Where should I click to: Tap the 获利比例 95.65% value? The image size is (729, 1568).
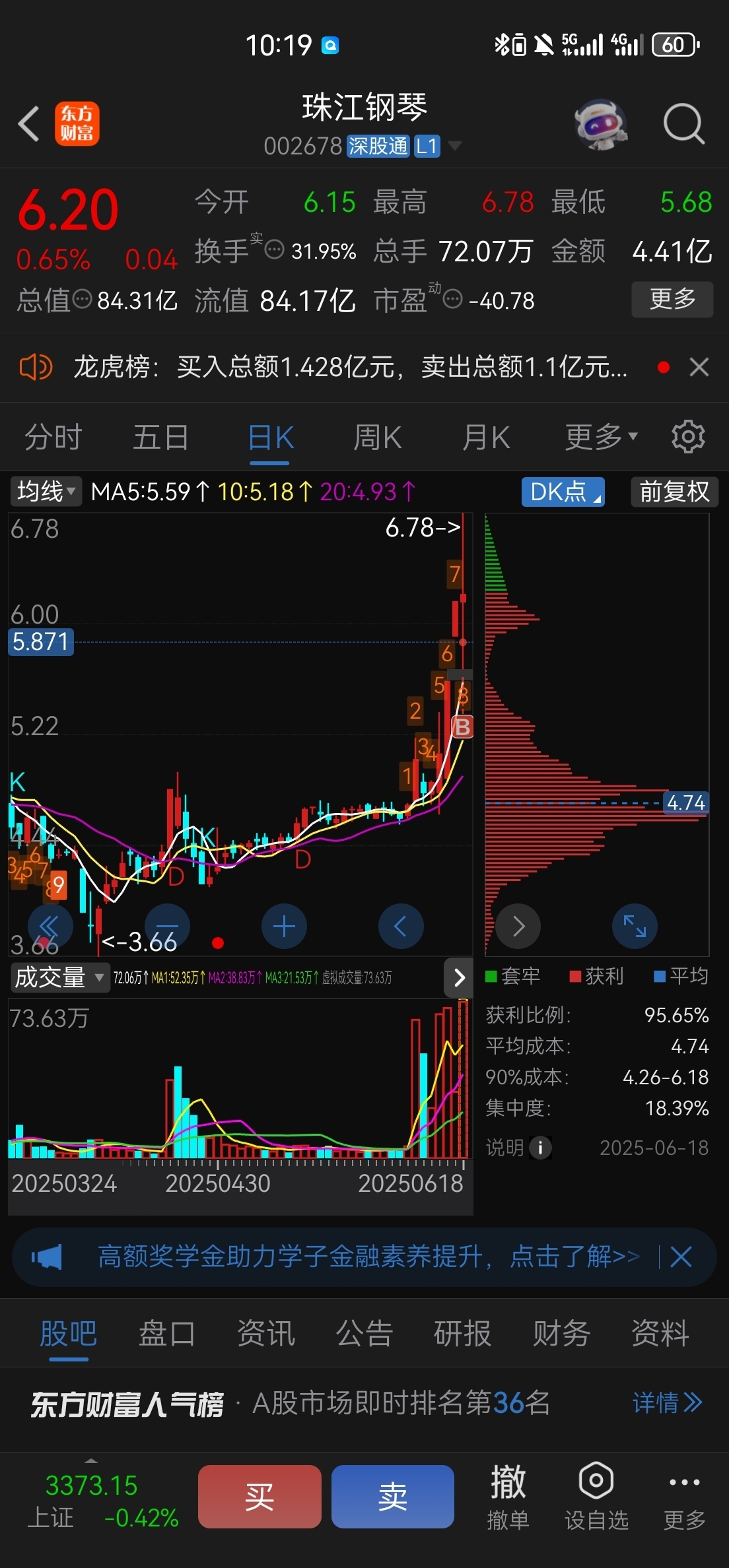676,1014
